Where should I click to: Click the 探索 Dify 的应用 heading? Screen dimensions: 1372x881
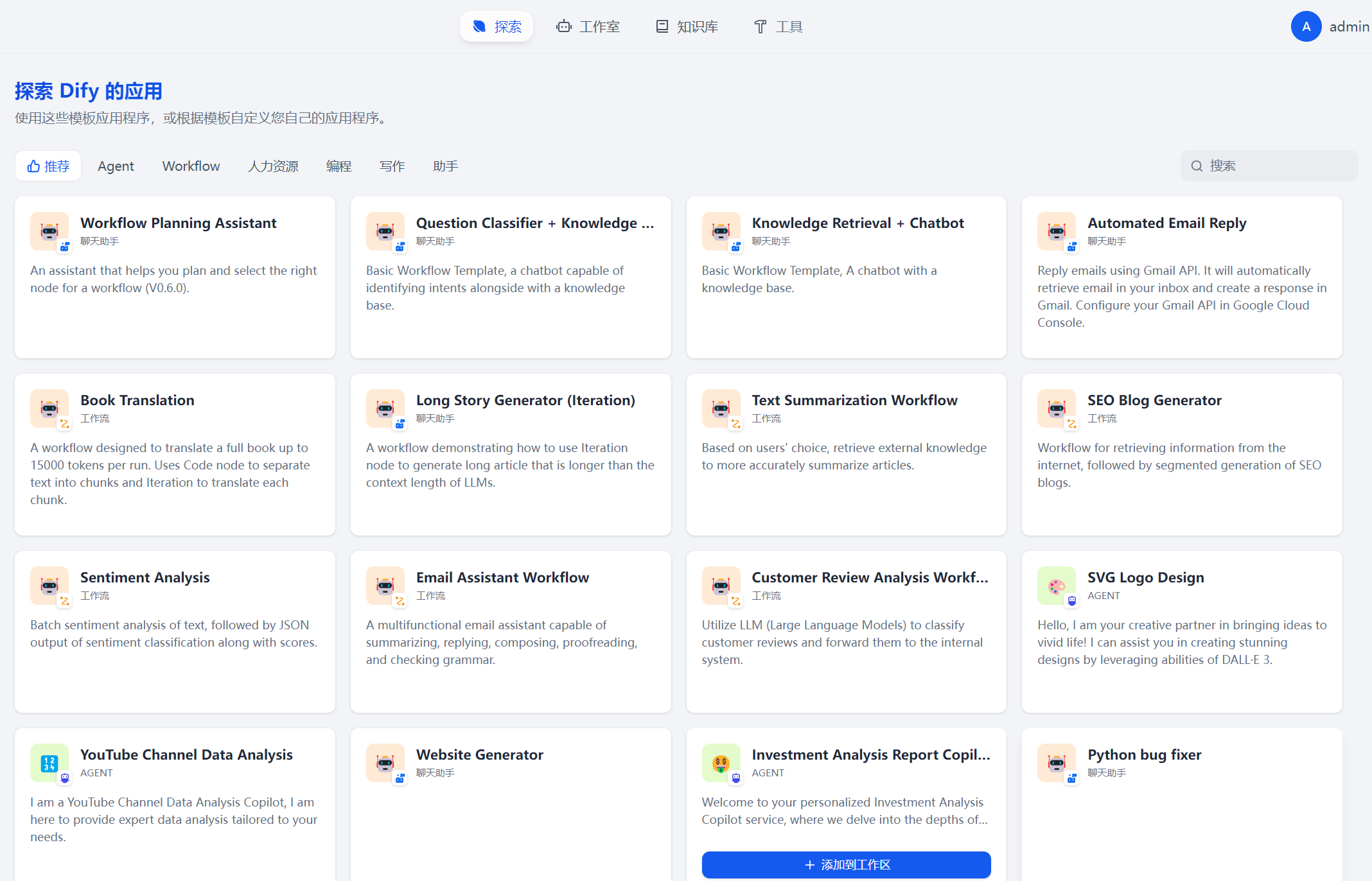89,91
